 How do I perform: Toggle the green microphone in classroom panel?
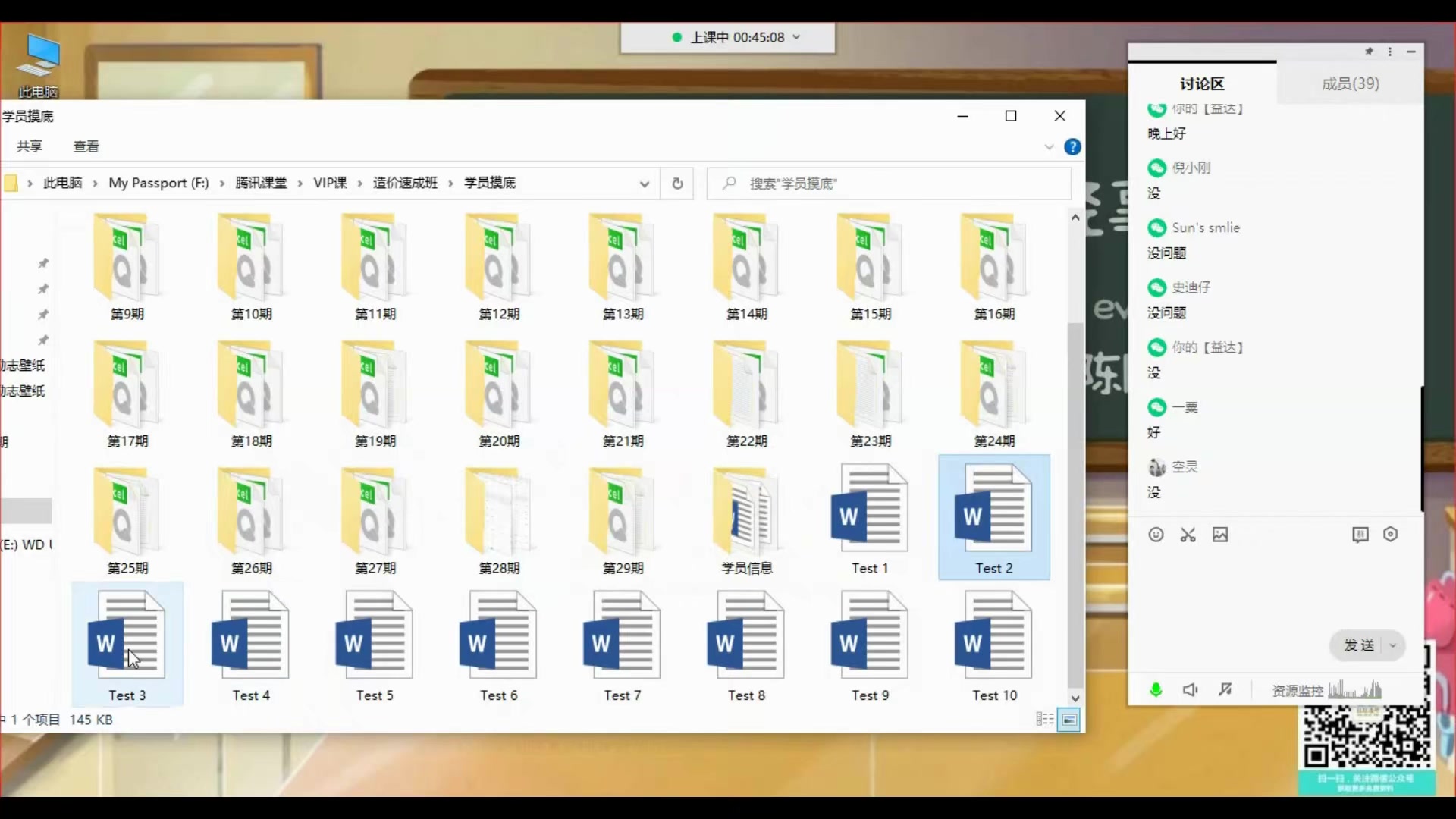click(1156, 689)
